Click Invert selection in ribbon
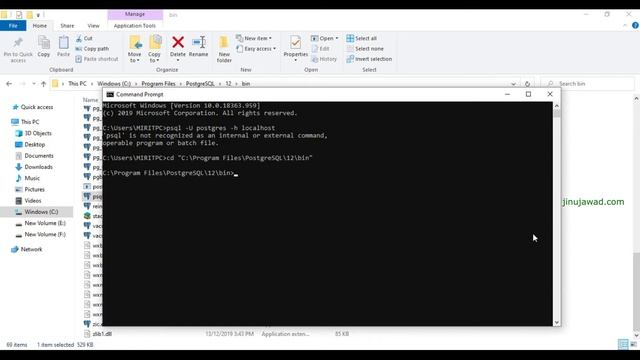The image size is (640, 360). pos(369,59)
